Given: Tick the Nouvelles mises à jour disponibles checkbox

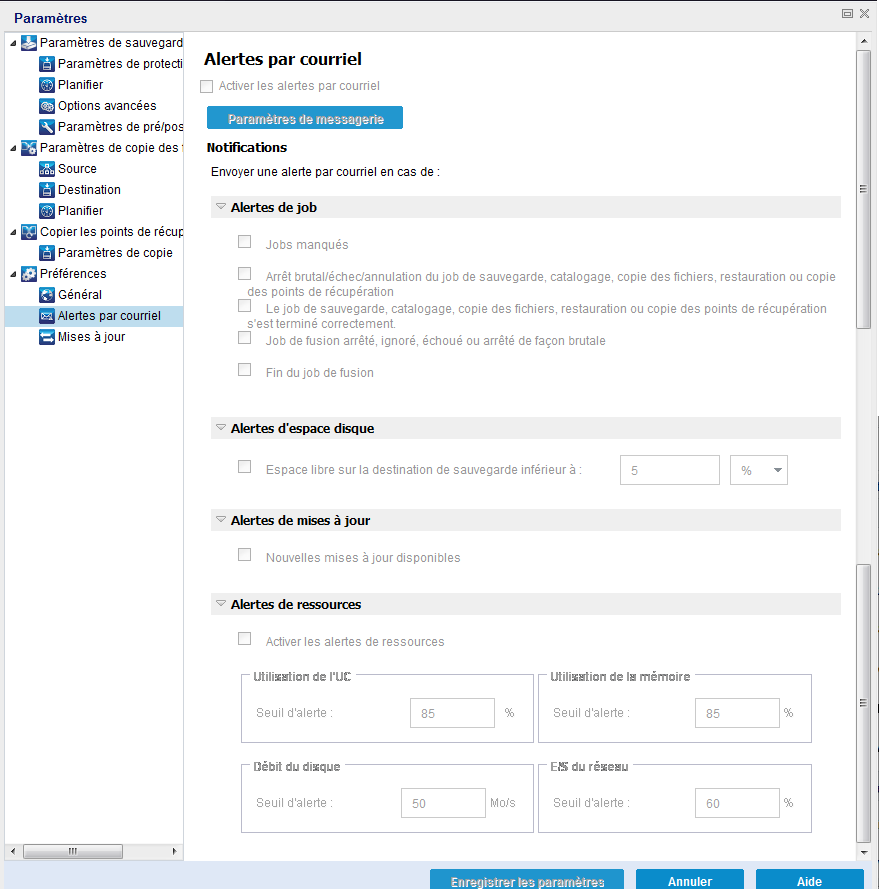Looking at the screenshot, I should click(244, 555).
